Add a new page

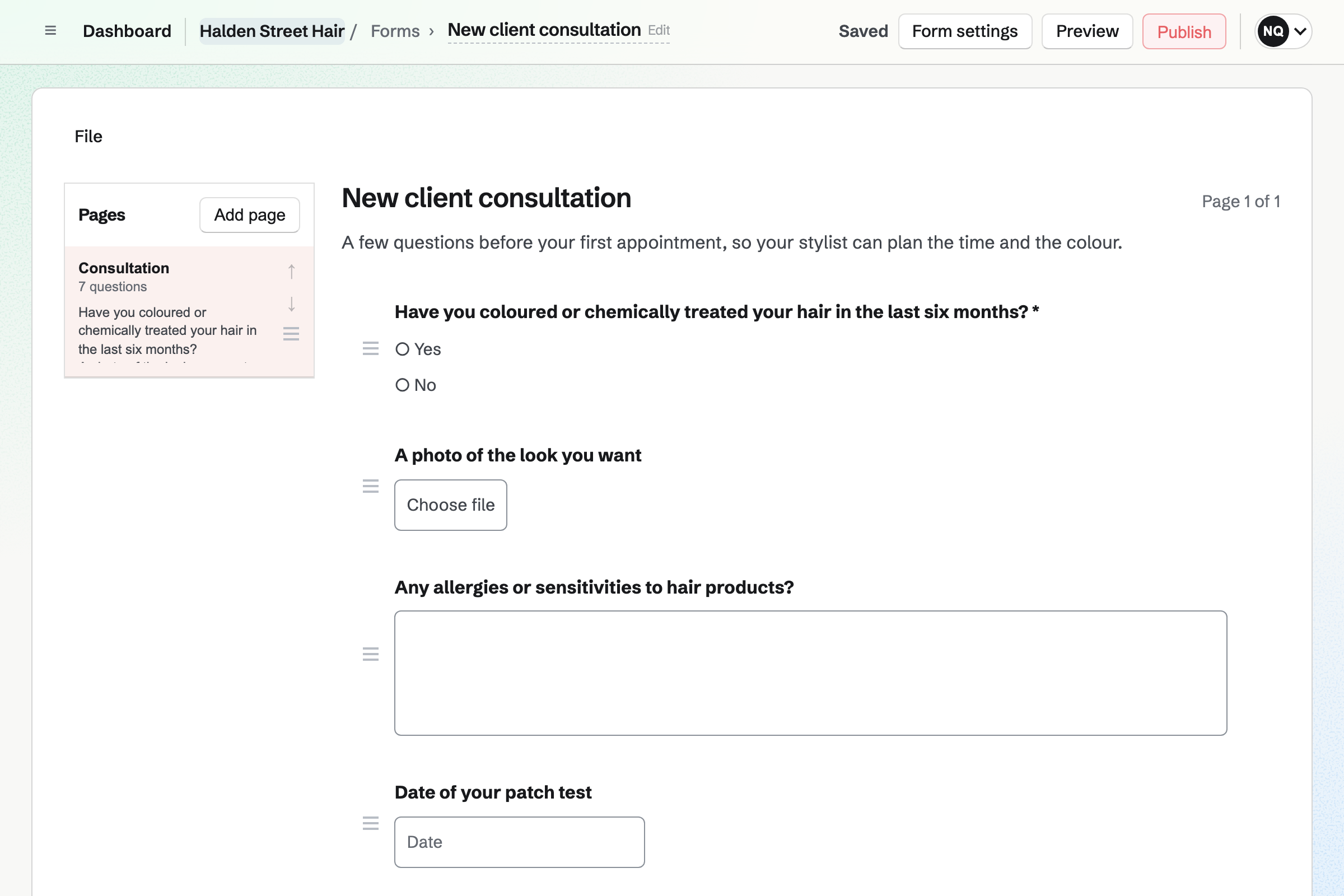point(250,215)
